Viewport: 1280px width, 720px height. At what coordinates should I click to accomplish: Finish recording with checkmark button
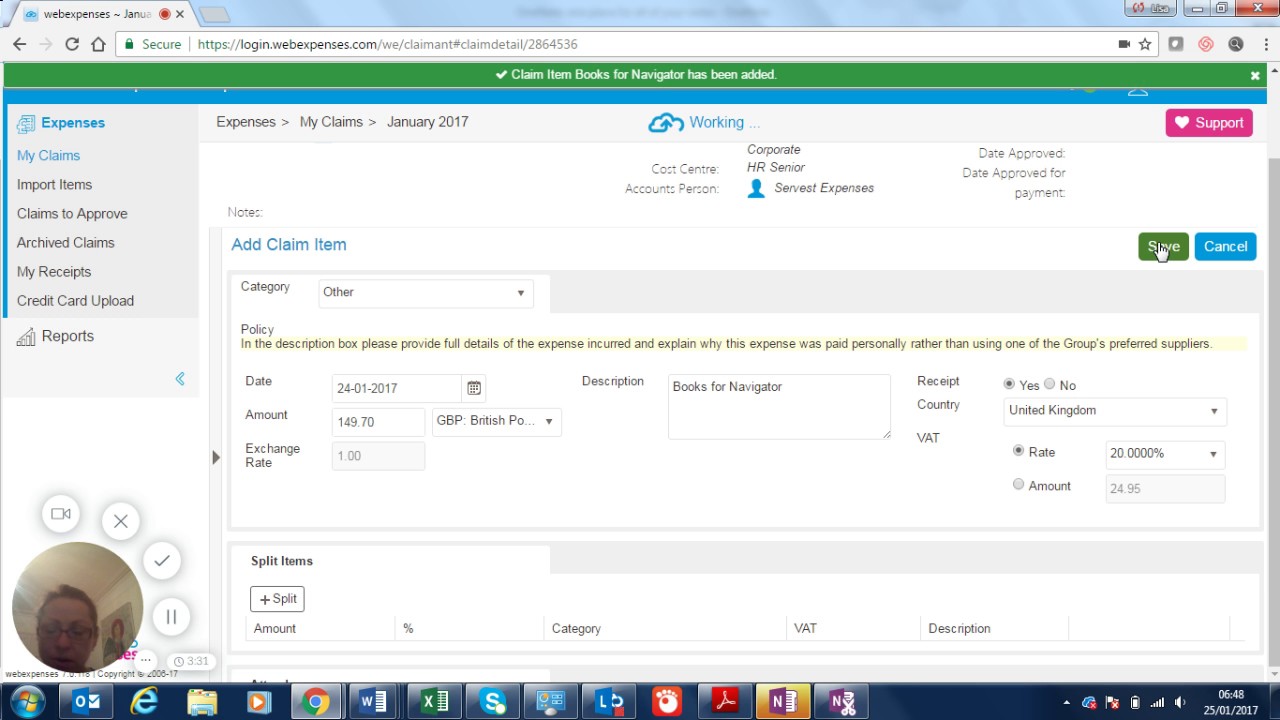click(x=162, y=561)
